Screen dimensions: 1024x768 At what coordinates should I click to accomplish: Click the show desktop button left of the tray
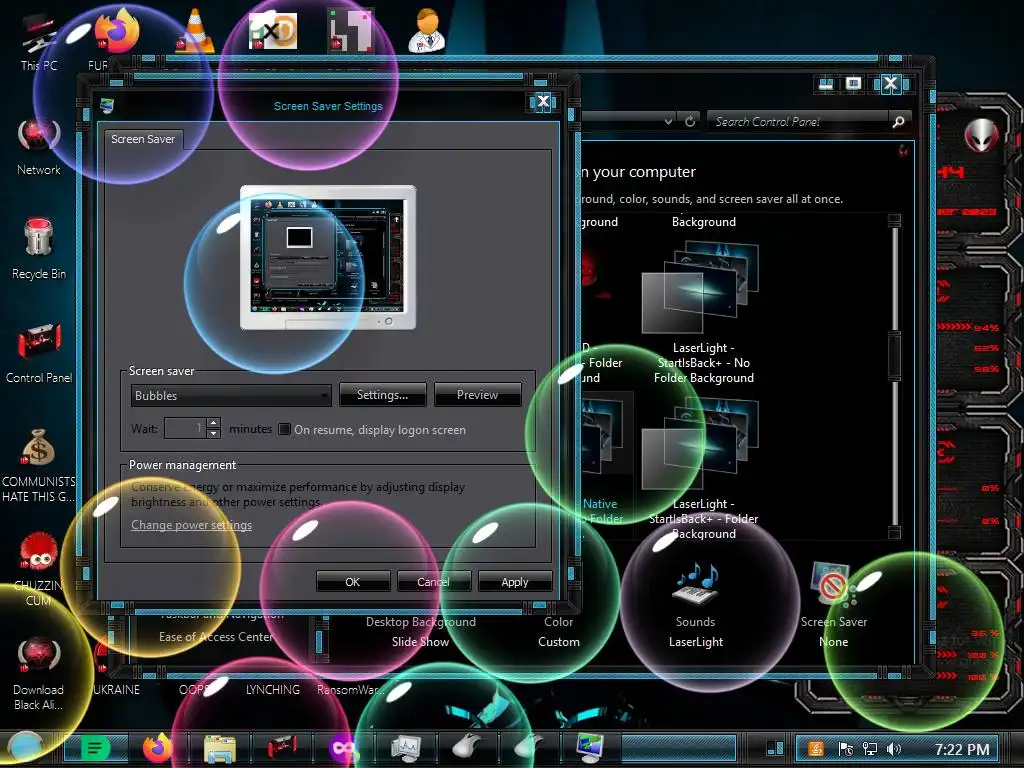point(775,748)
